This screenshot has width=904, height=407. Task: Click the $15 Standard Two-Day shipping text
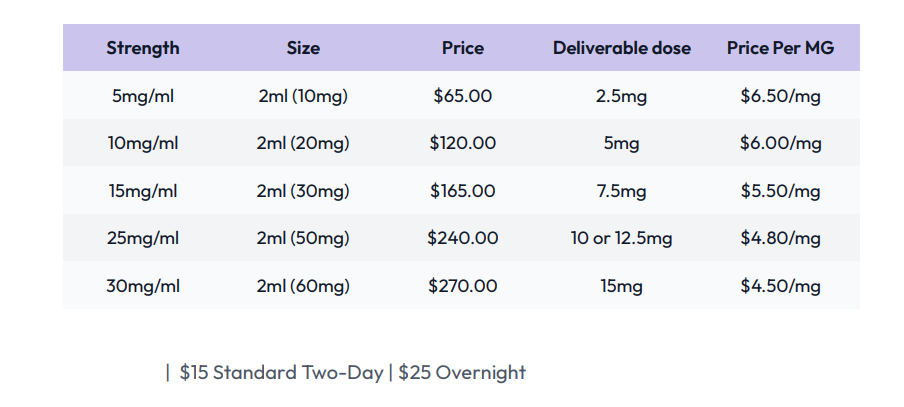click(281, 373)
